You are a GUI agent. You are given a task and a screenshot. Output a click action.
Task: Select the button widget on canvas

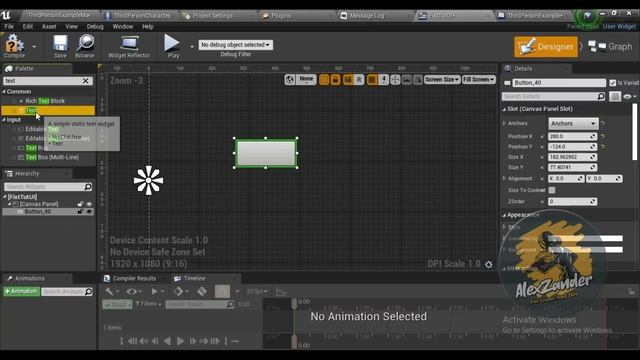pyautogui.click(x=266, y=153)
